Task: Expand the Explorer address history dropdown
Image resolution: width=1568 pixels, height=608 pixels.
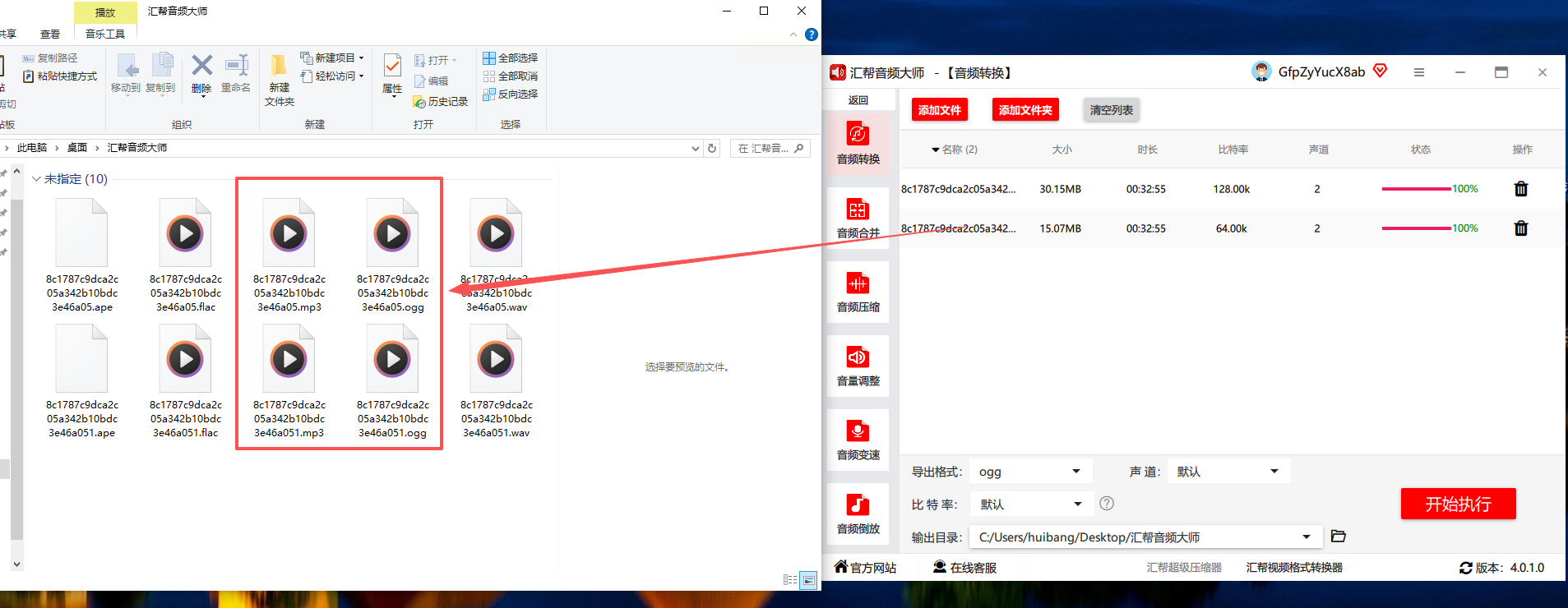Action: (x=696, y=149)
